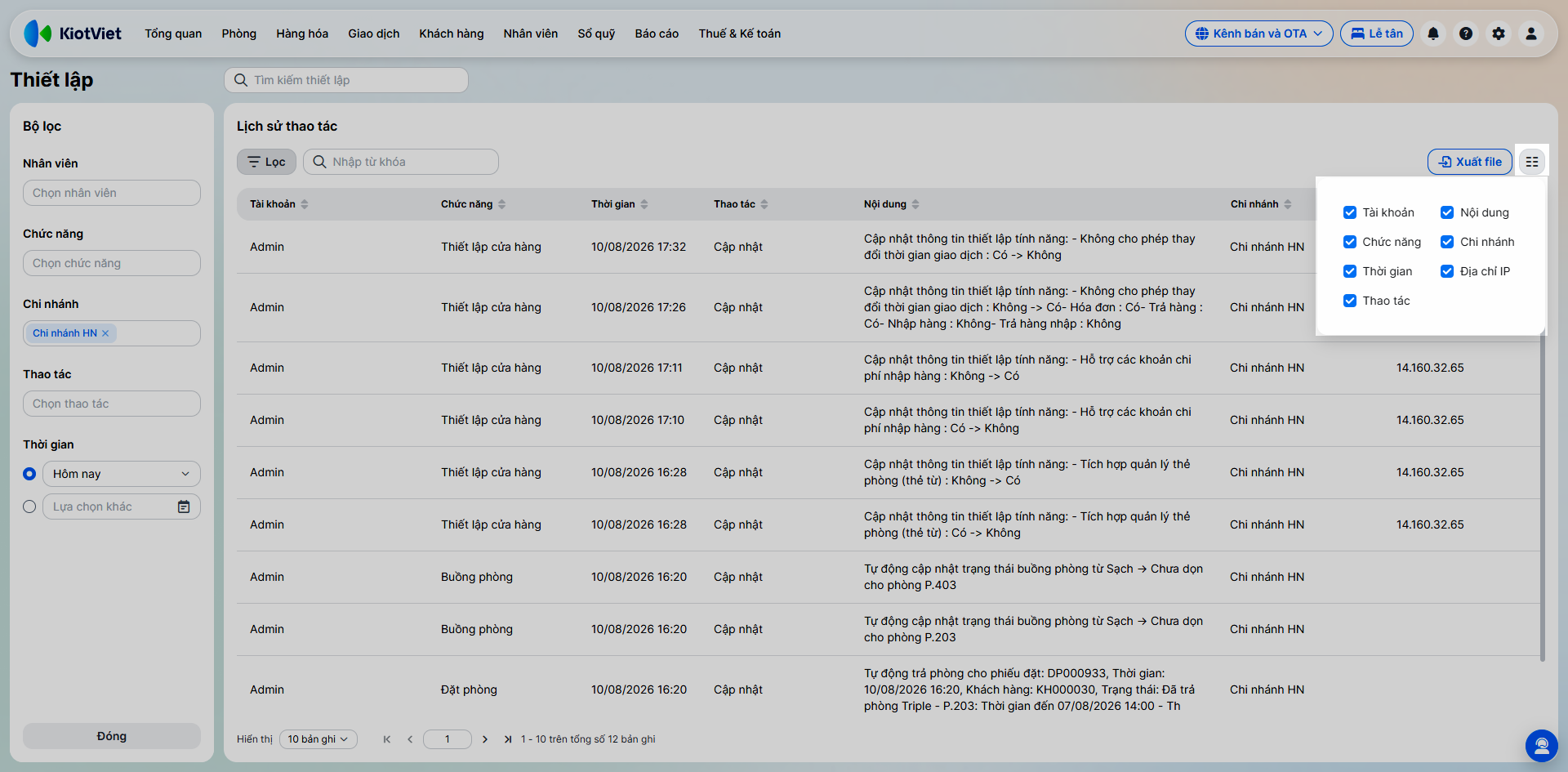Go to first page of records
This screenshot has height=772, width=1568.
coord(387,739)
